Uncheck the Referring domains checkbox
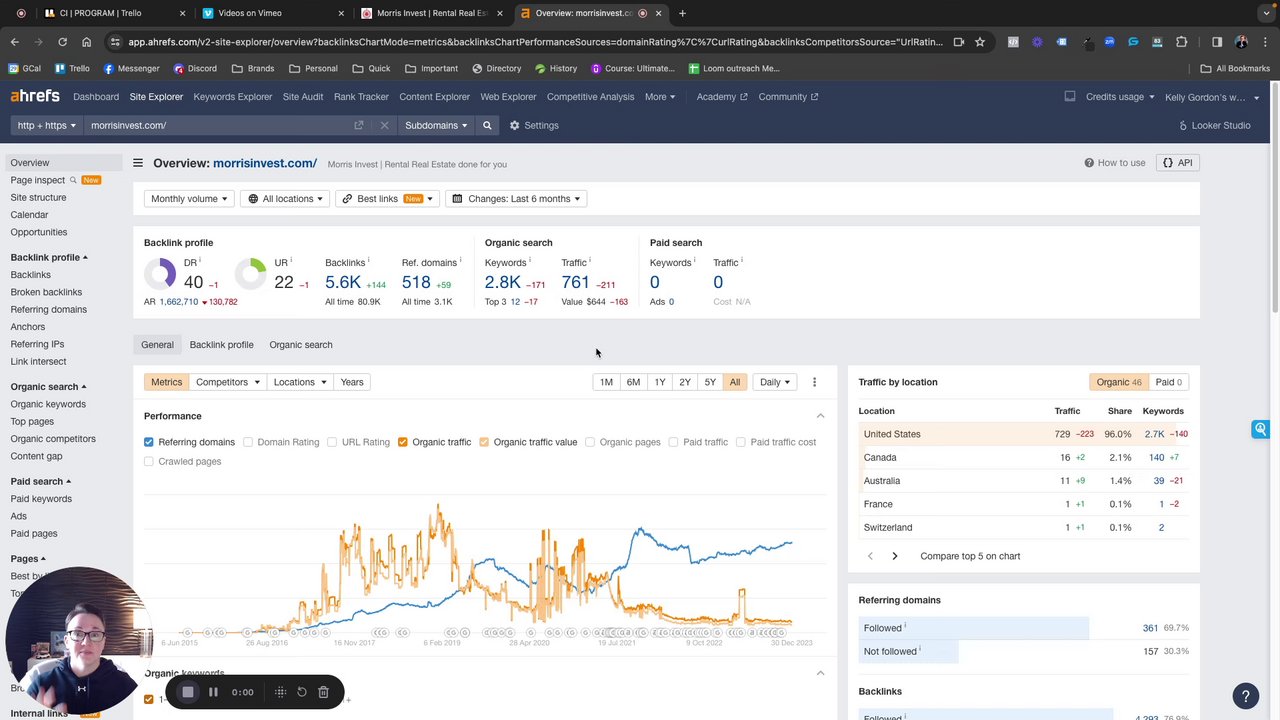This screenshot has width=1280, height=720. point(149,442)
